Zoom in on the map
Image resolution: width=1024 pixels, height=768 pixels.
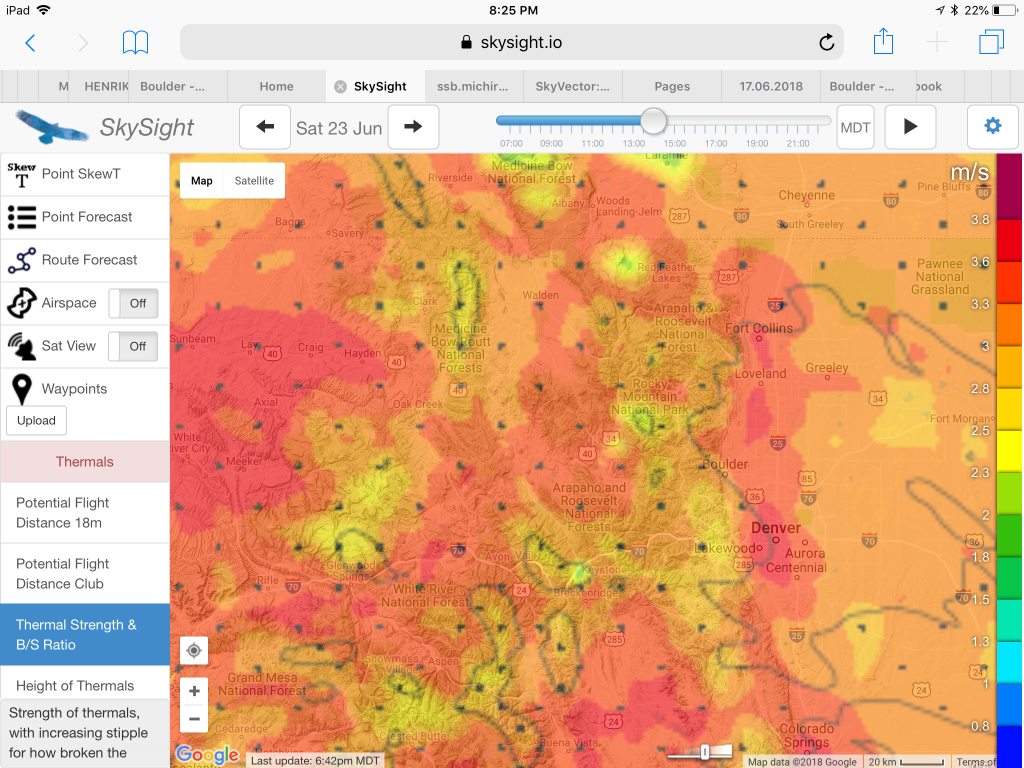pos(194,691)
